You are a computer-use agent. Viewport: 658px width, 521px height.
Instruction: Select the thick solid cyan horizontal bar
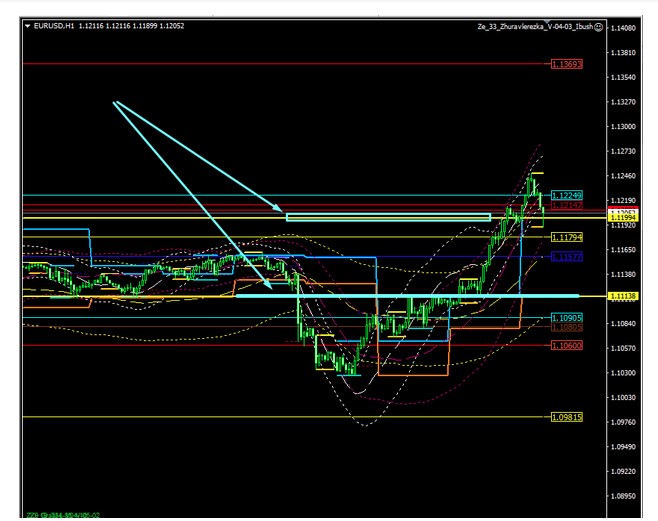[x=400, y=296]
